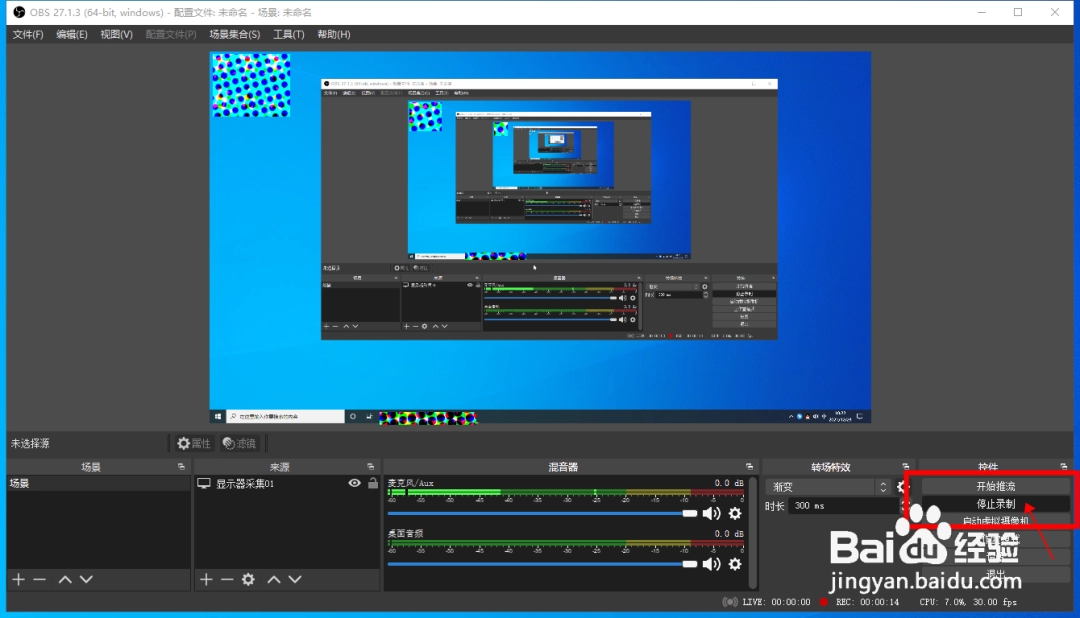Click 停止录制 to stop recording
The height and width of the screenshot is (618, 1080).
point(995,504)
